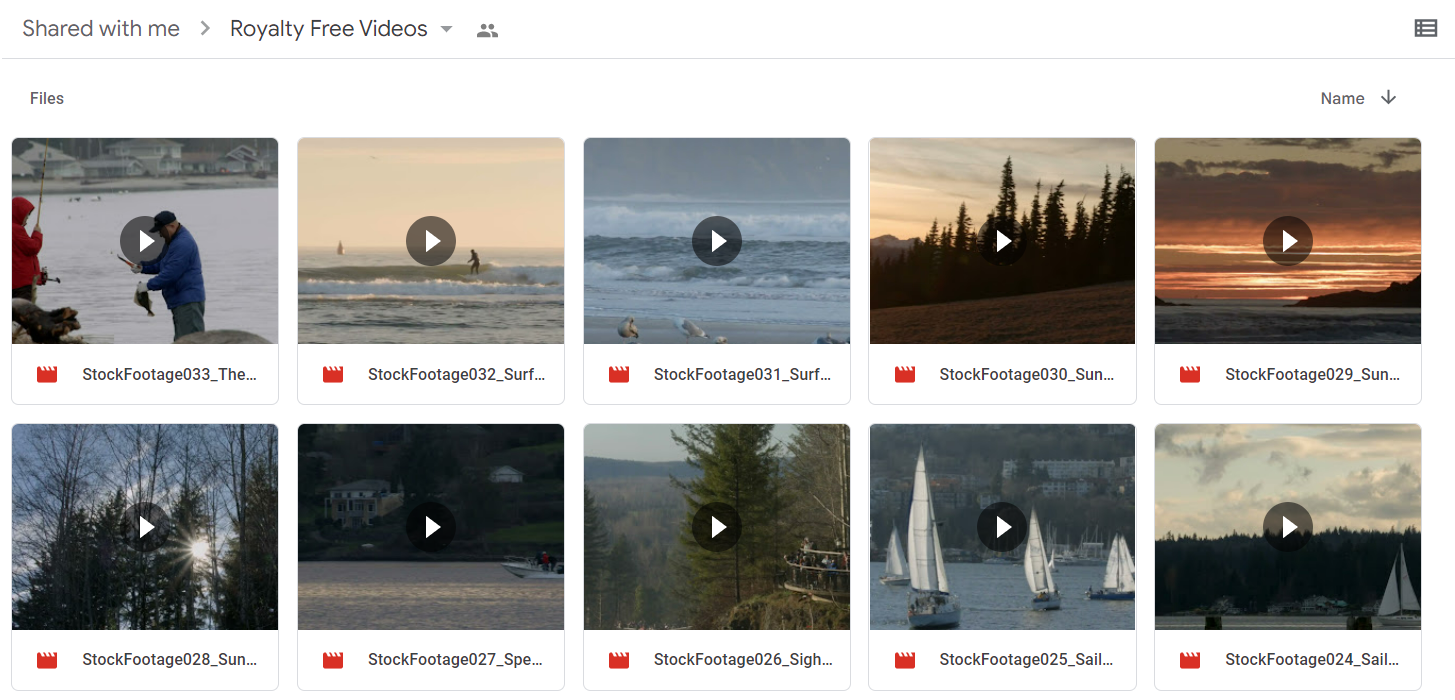Select file name StockFootage030_Sun...
Screen dimensions: 1455x700
(x=1027, y=374)
